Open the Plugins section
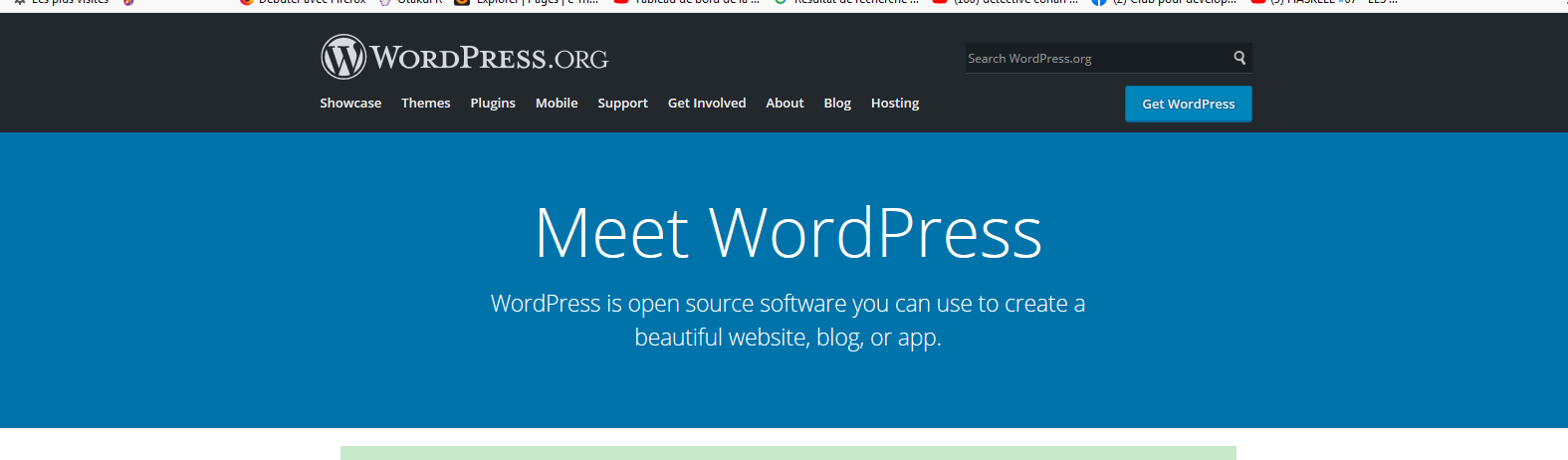The height and width of the screenshot is (460, 1568). pos(493,103)
